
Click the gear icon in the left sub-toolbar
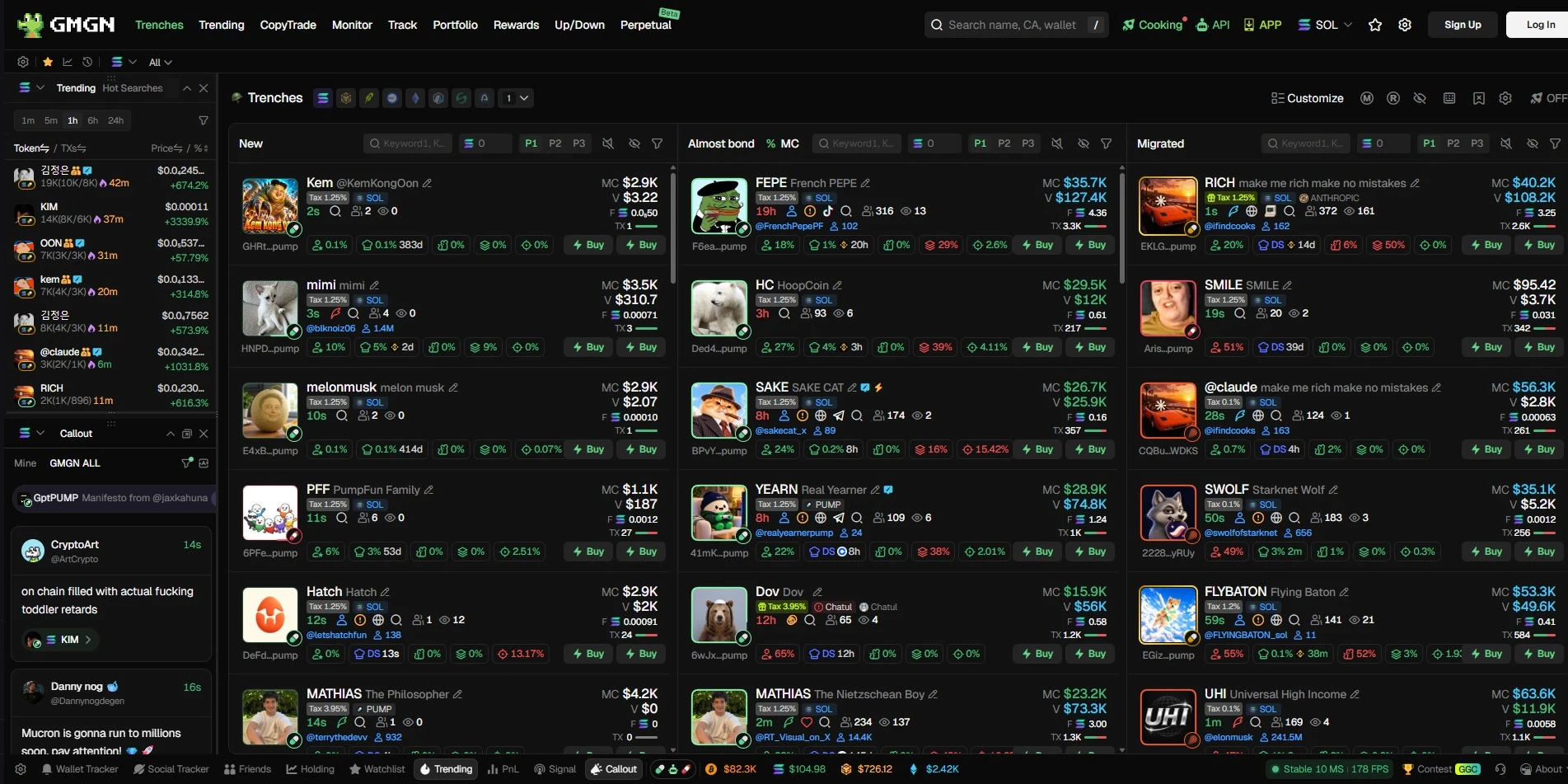pyautogui.click(x=23, y=62)
